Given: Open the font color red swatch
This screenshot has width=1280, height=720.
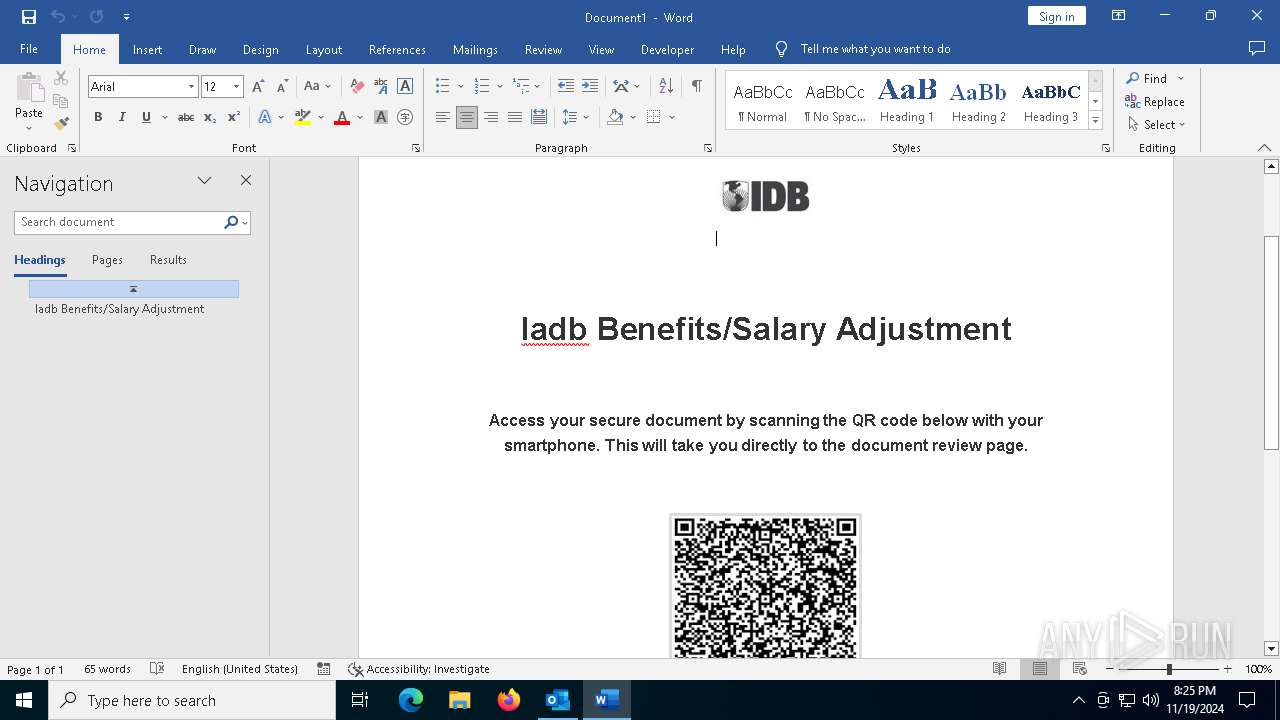Looking at the screenshot, I should coord(342,117).
